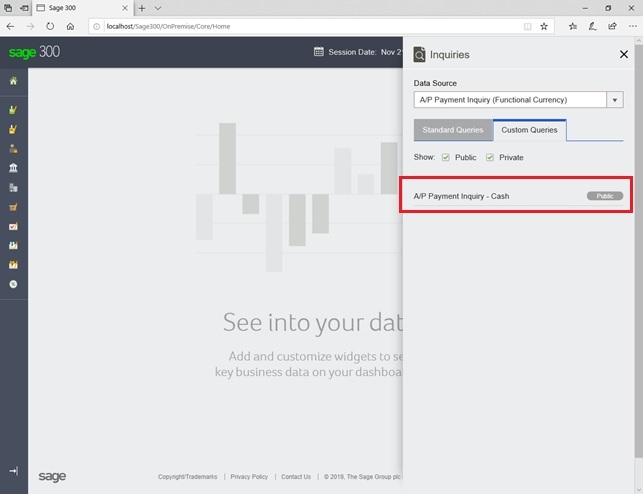Viewport: 643px width, 494px height.
Task: Open the yellow hand sidebar module icon
Action: 13,129
